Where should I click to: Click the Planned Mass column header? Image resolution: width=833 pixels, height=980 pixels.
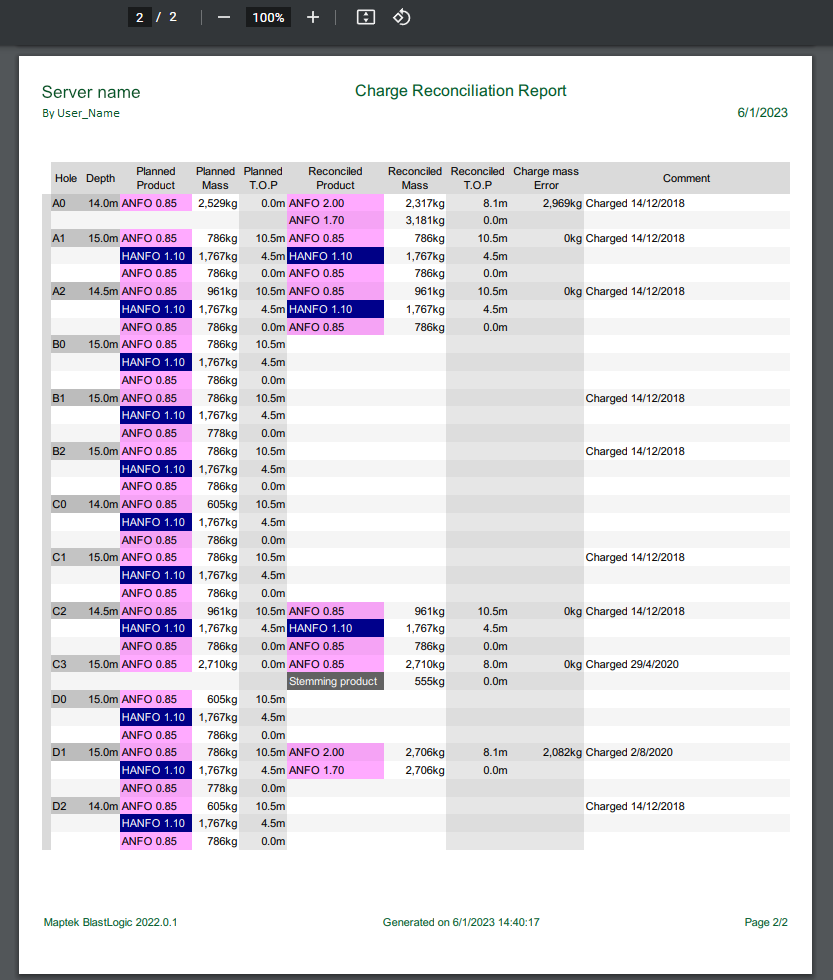click(x=215, y=178)
